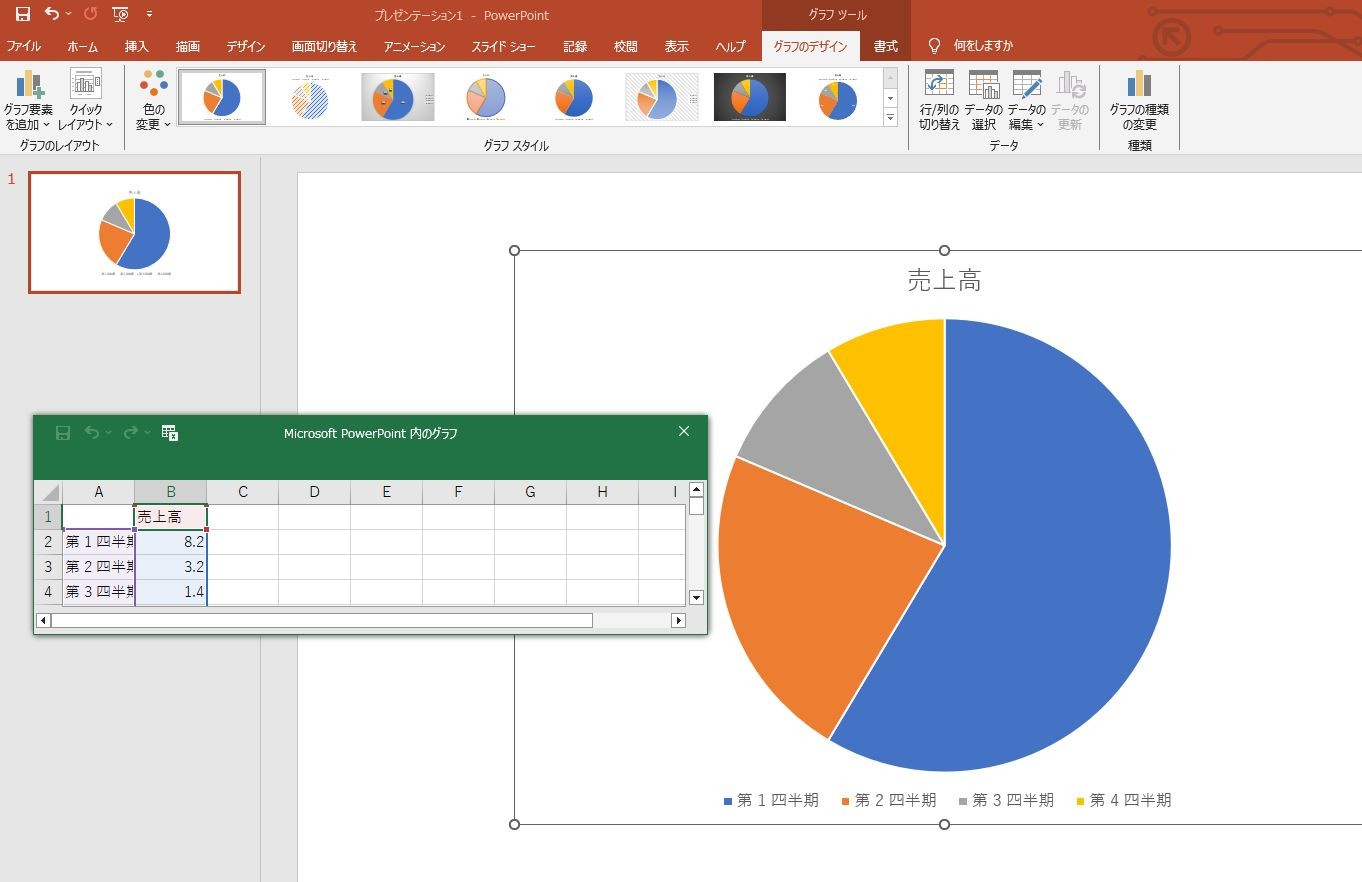Screen dimensions: 1362x882
Task: Select striped hatched pie chart style
Action: coord(310,96)
